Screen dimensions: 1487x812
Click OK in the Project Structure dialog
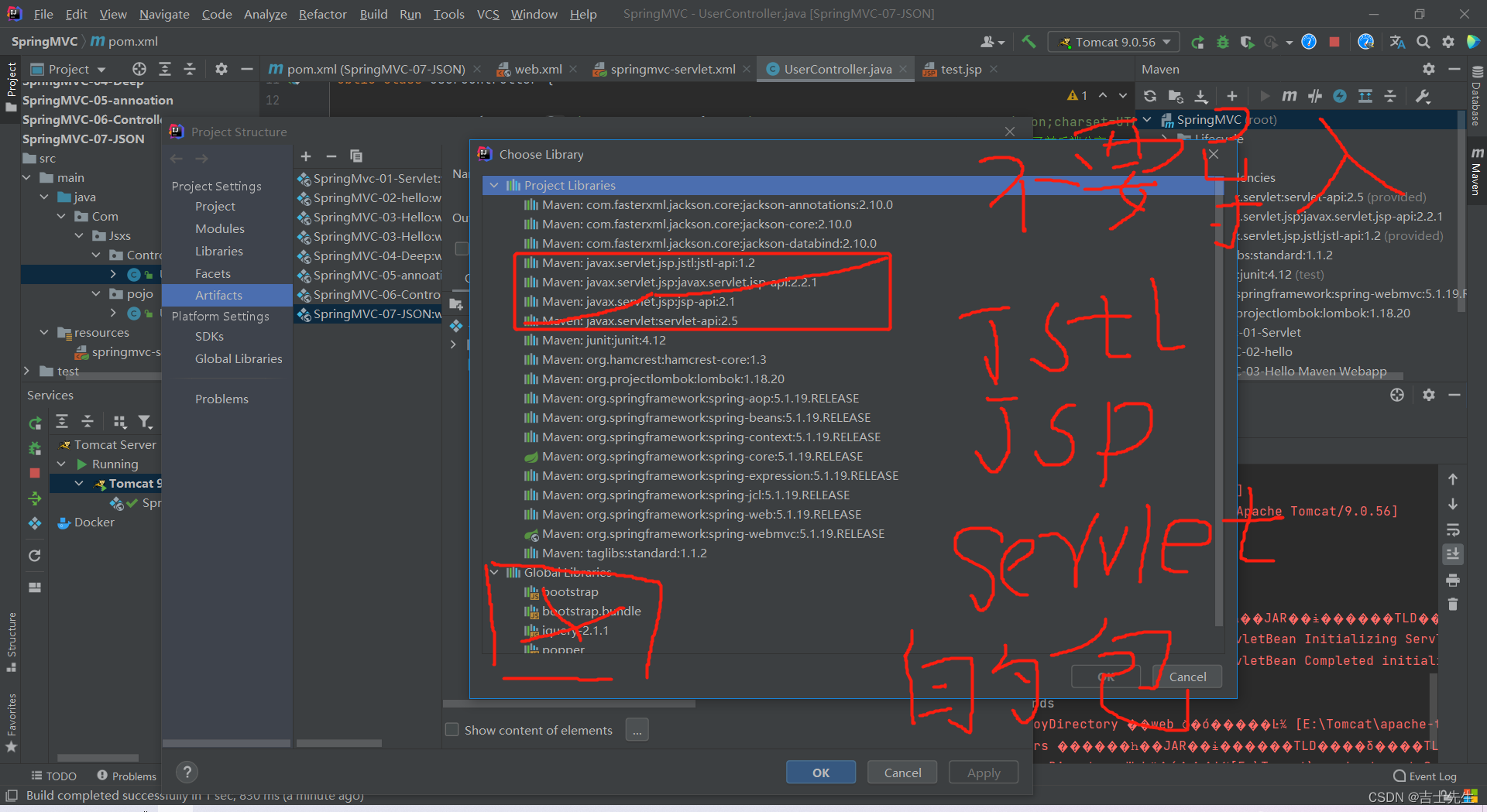click(x=821, y=773)
